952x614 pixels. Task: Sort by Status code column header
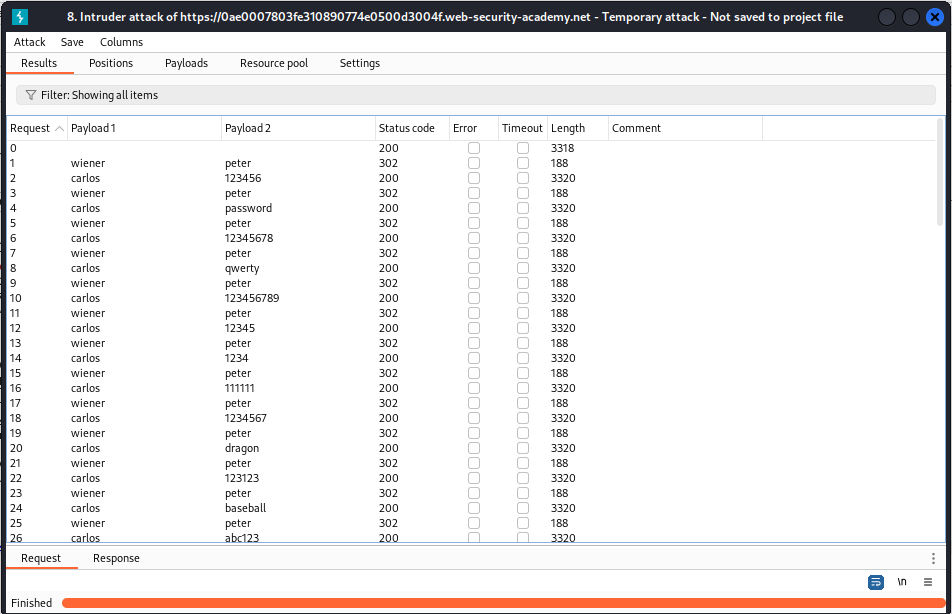click(412, 128)
